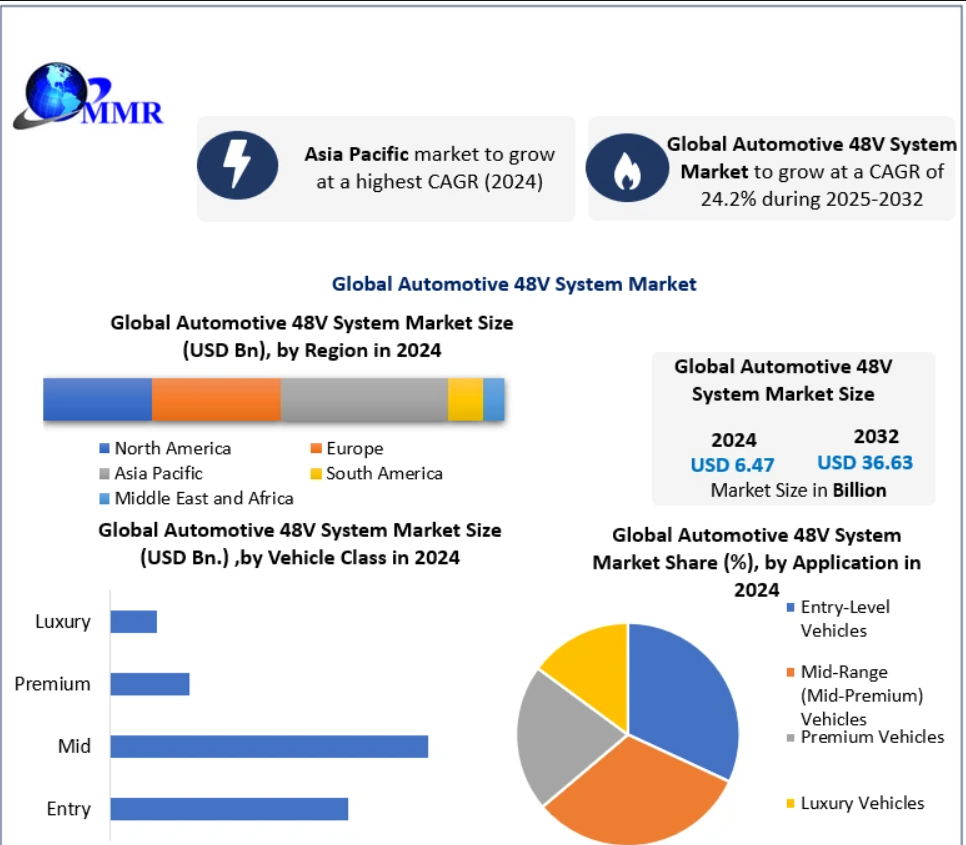Click the orange pie chart slice
Image resolution: width=966 pixels, height=845 pixels.
click(x=630, y=790)
